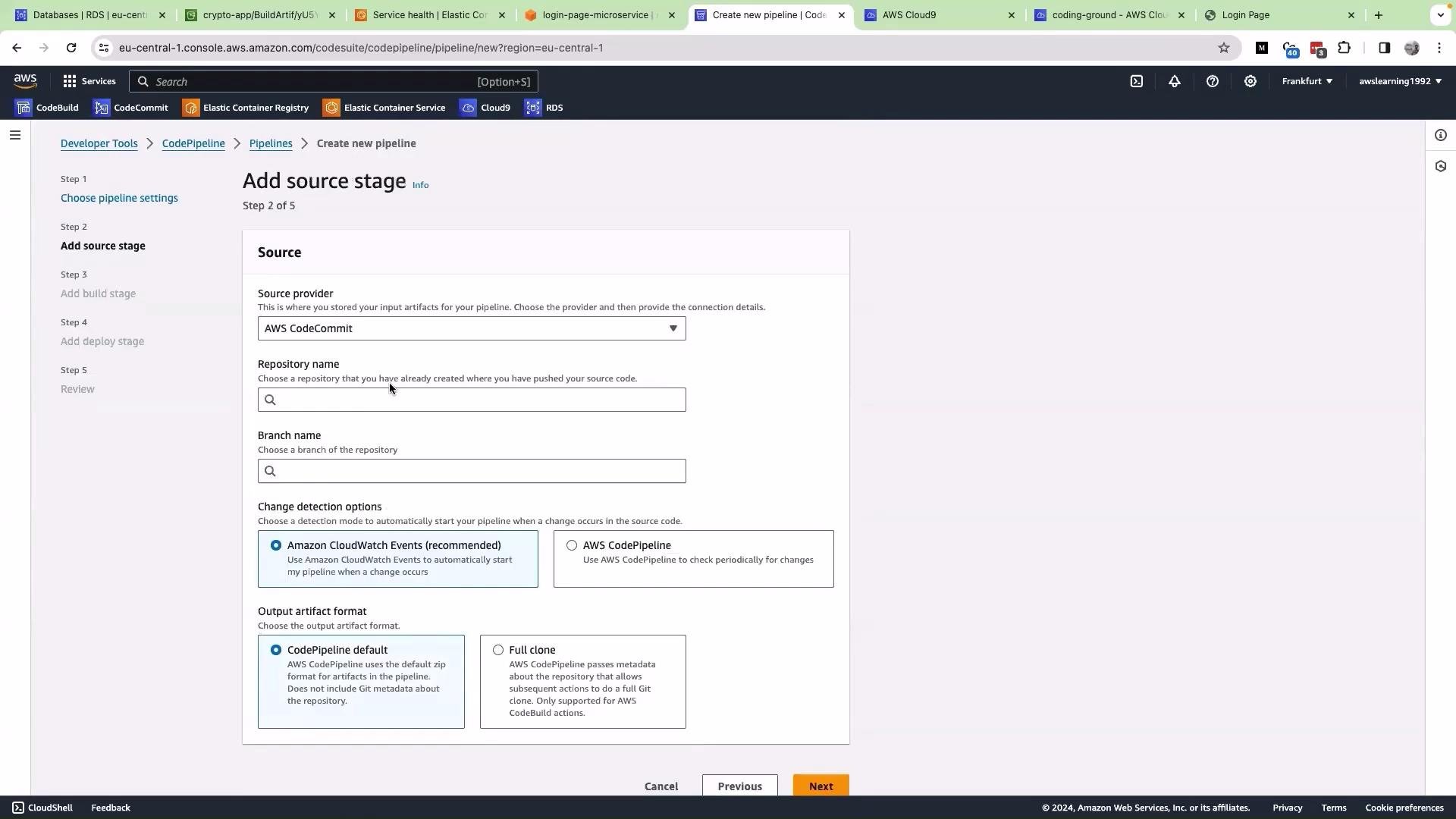Click the Previous button
Screen dimensions: 1456x819
[739, 786]
